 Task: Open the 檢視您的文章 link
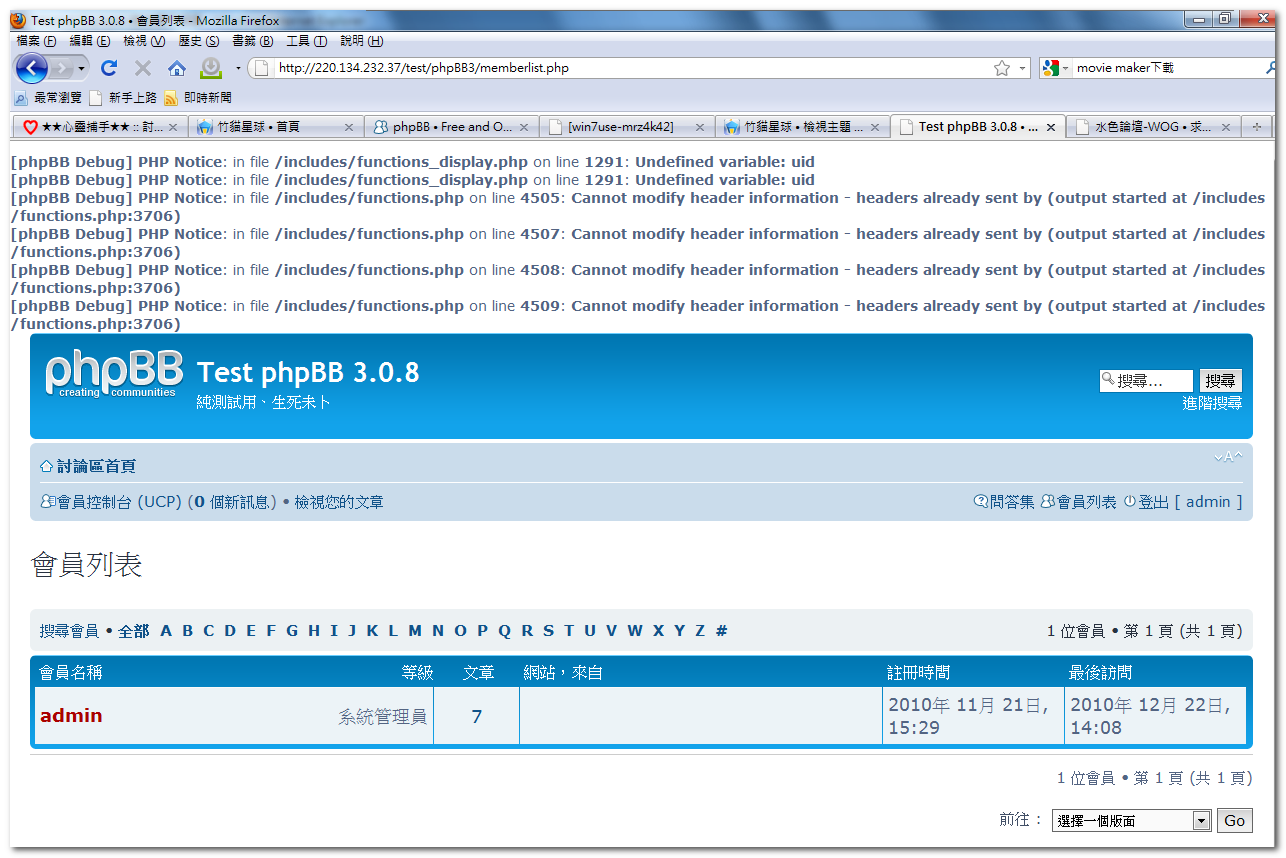pyautogui.click(x=339, y=502)
